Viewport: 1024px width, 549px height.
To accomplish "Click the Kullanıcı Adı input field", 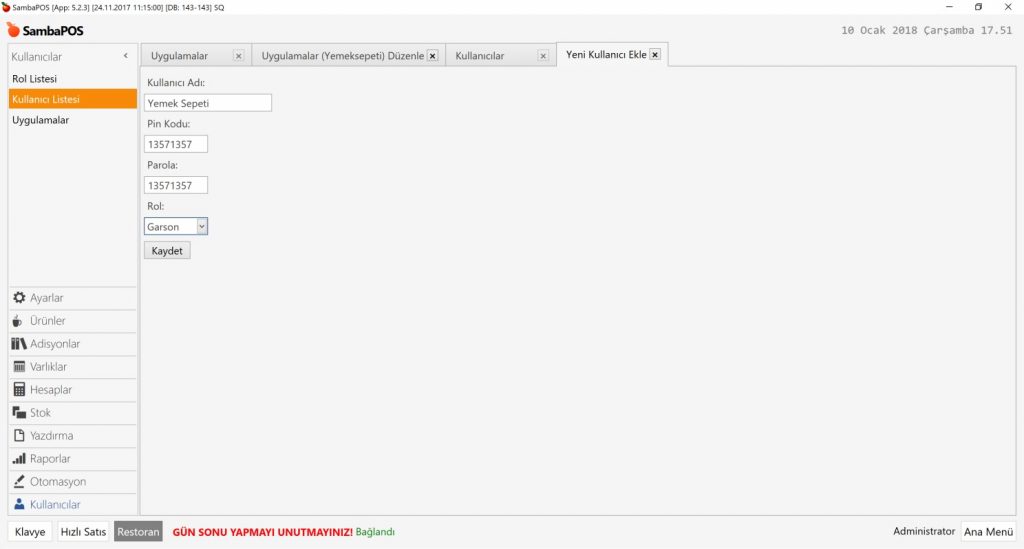I will click(x=208, y=102).
